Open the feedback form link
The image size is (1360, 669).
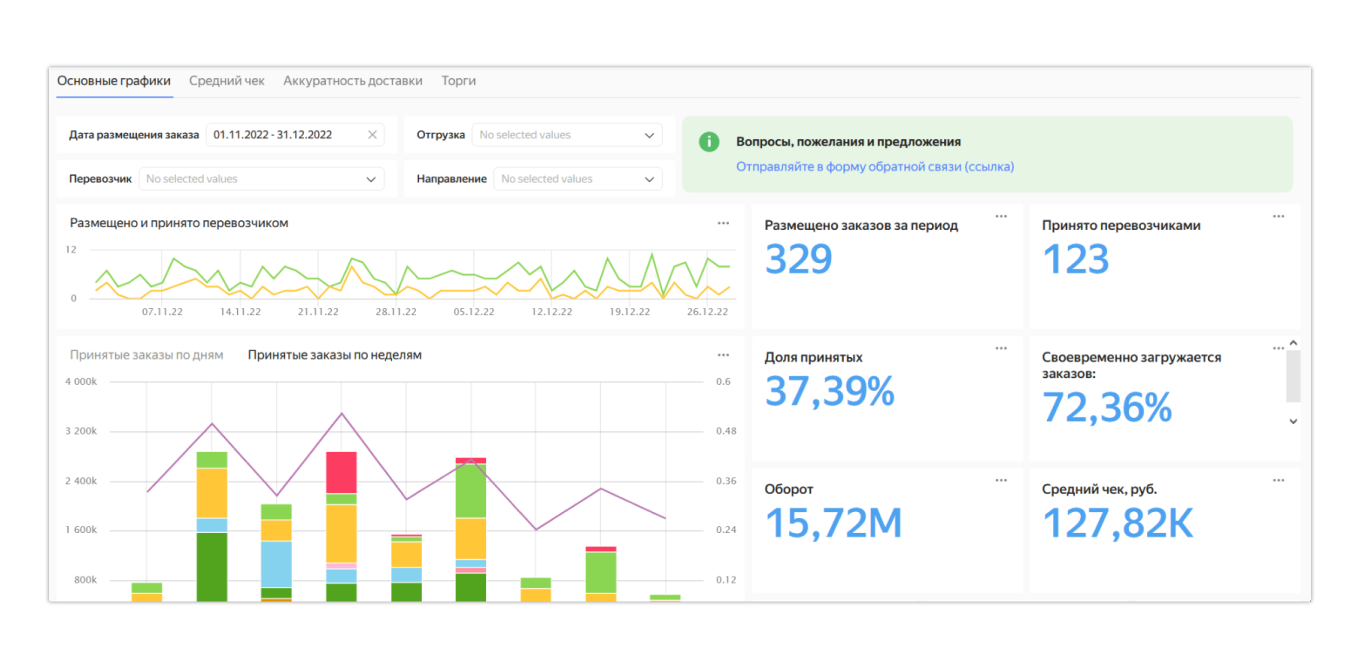(x=874, y=167)
